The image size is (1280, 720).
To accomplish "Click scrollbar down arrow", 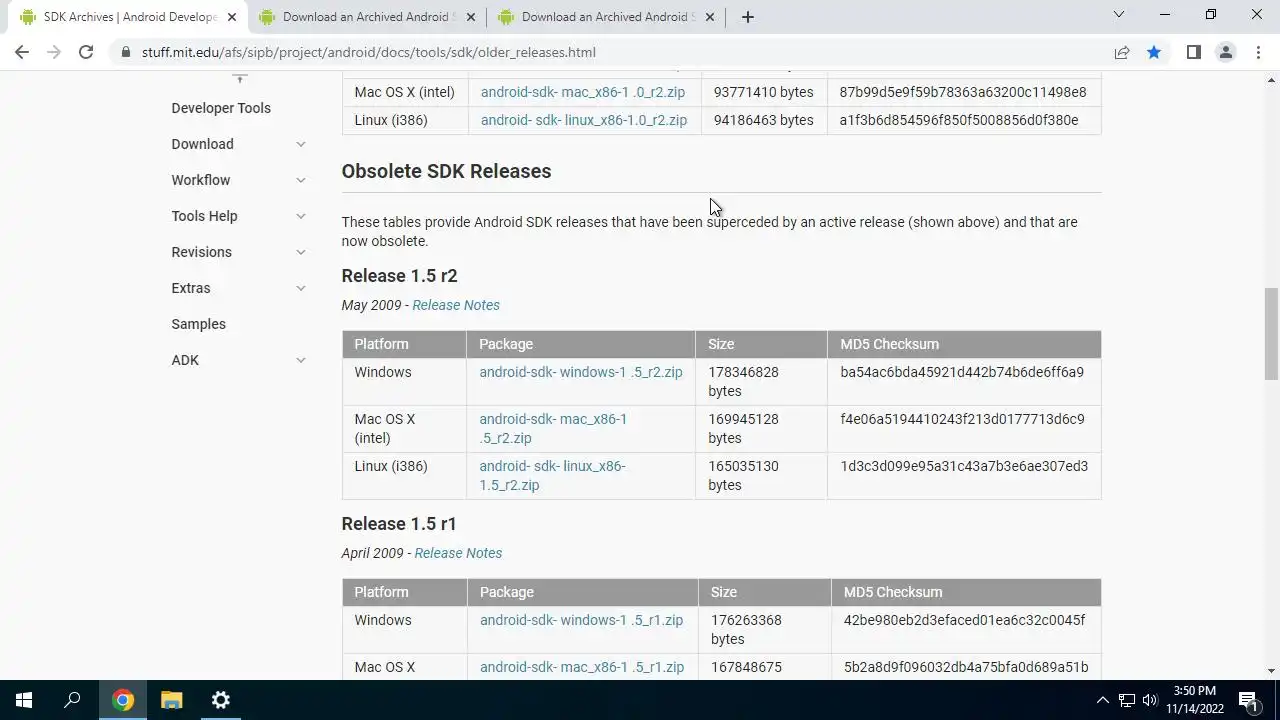I will [1271, 672].
